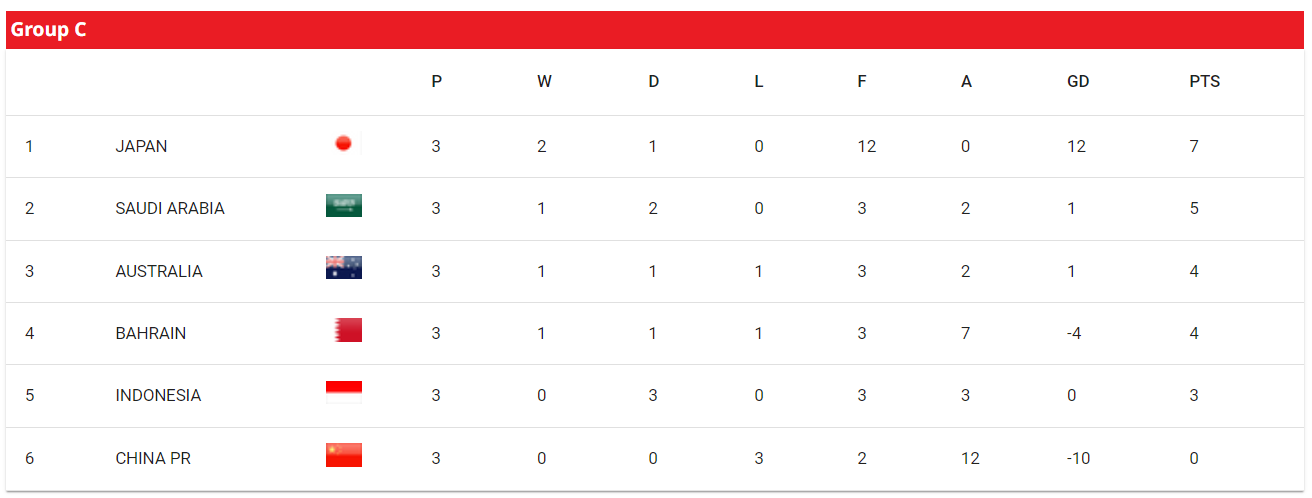This screenshot has width=1312, height=498.
Task: Select the JAPAN team name
Action: click(x=141, y=146)
